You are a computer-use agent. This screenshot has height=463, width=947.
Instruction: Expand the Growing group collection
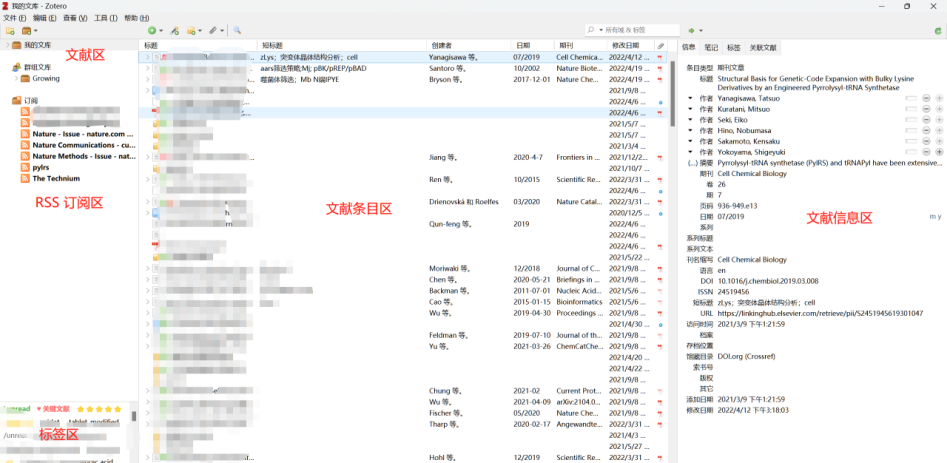point(18,78)
